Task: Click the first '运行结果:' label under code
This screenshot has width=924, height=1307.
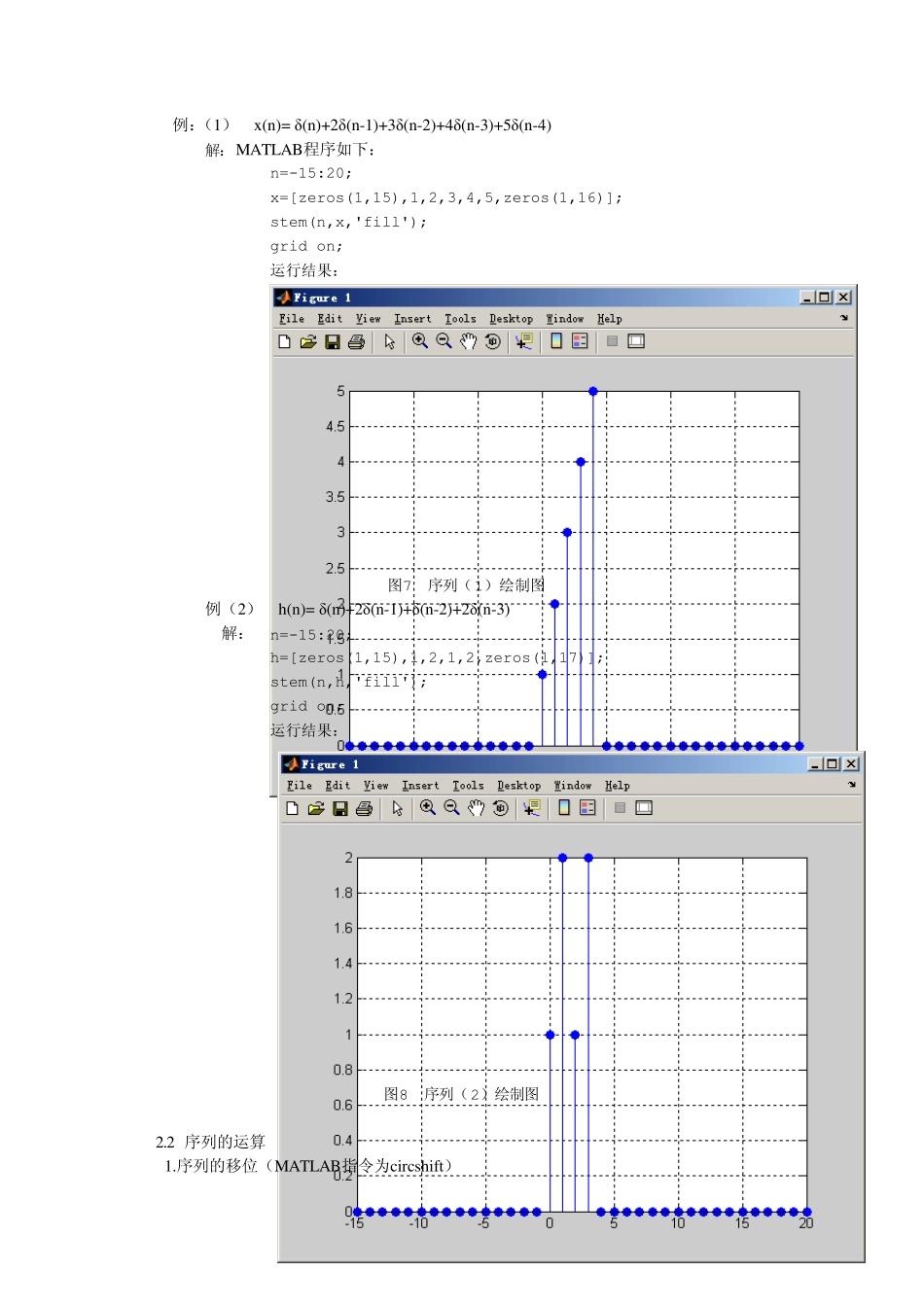Action: coord(304,270)
